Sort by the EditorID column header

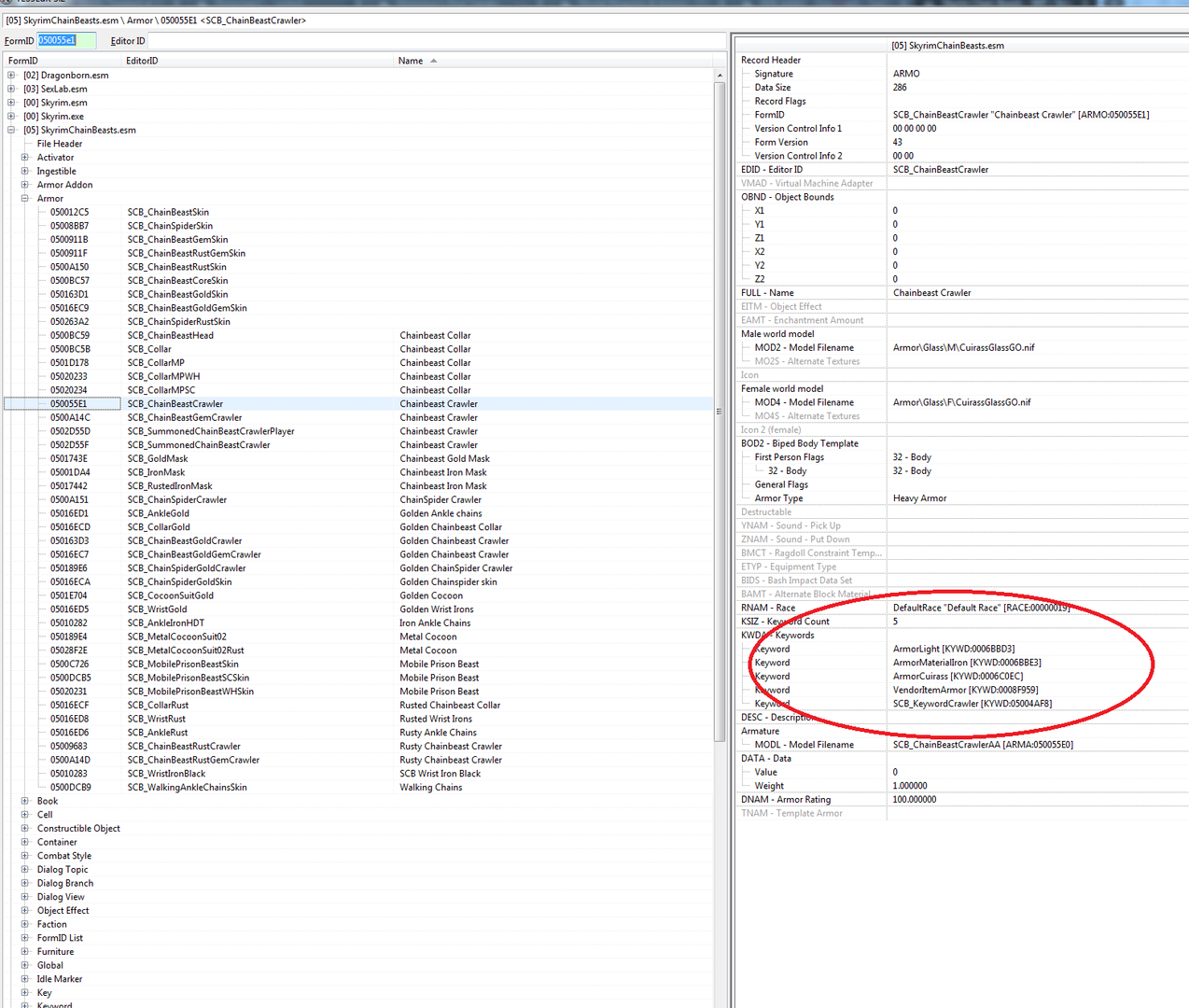[x=258, y=61]
